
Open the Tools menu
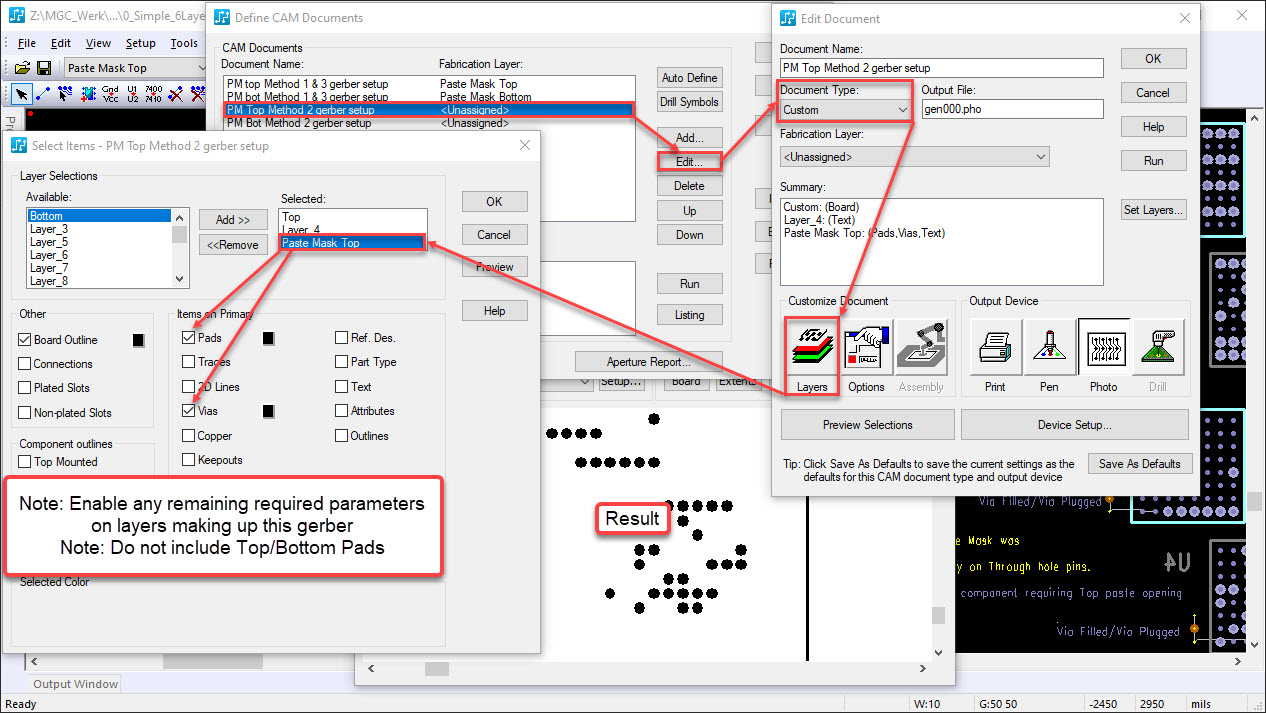click(x=184, y=43)
